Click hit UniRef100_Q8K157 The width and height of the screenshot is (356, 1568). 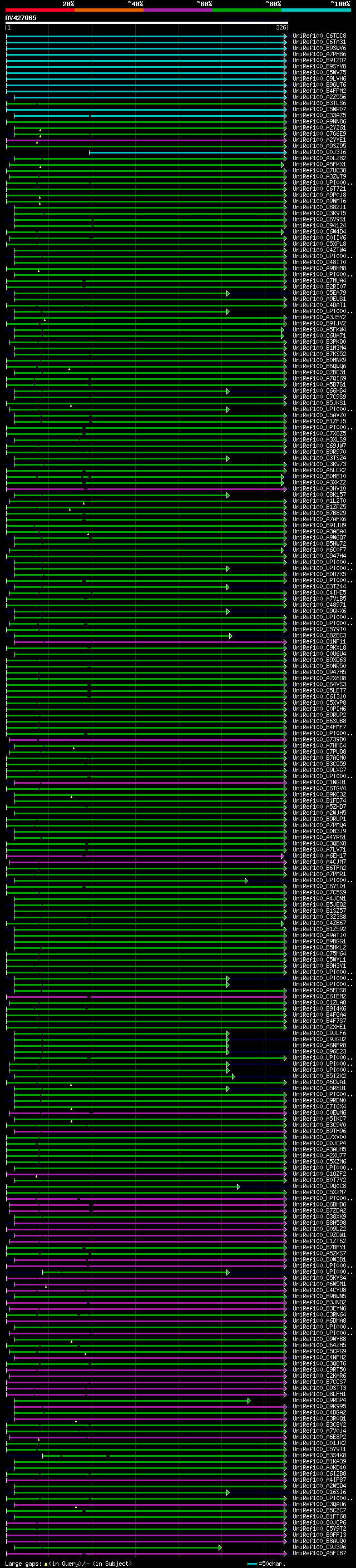(319, 495)
